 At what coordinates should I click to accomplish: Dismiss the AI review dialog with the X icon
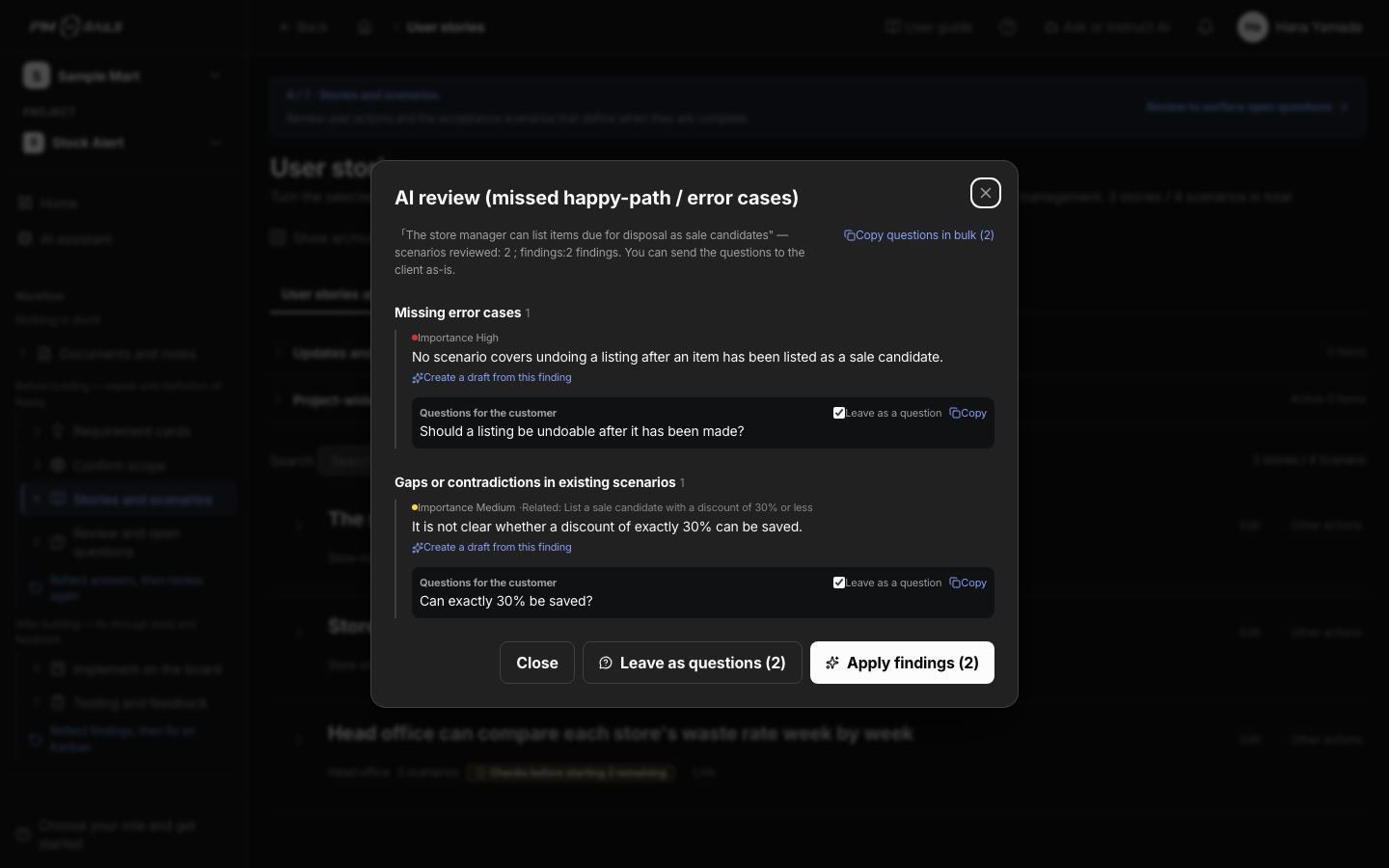click(x=985, y=193)
